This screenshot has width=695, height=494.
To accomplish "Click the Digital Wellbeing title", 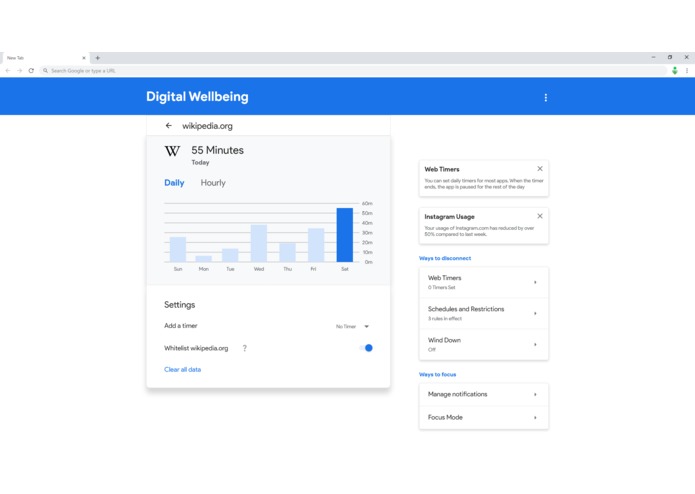I will coord(197,97).
